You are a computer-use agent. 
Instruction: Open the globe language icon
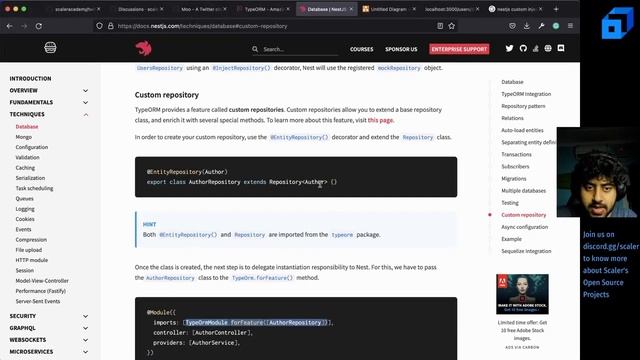(548, 48)
